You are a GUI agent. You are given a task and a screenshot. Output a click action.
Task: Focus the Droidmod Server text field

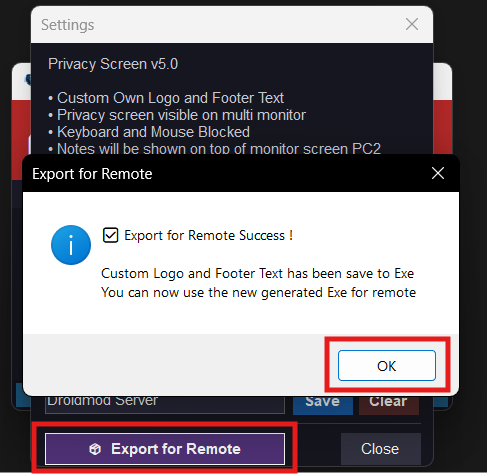[165, 404]
